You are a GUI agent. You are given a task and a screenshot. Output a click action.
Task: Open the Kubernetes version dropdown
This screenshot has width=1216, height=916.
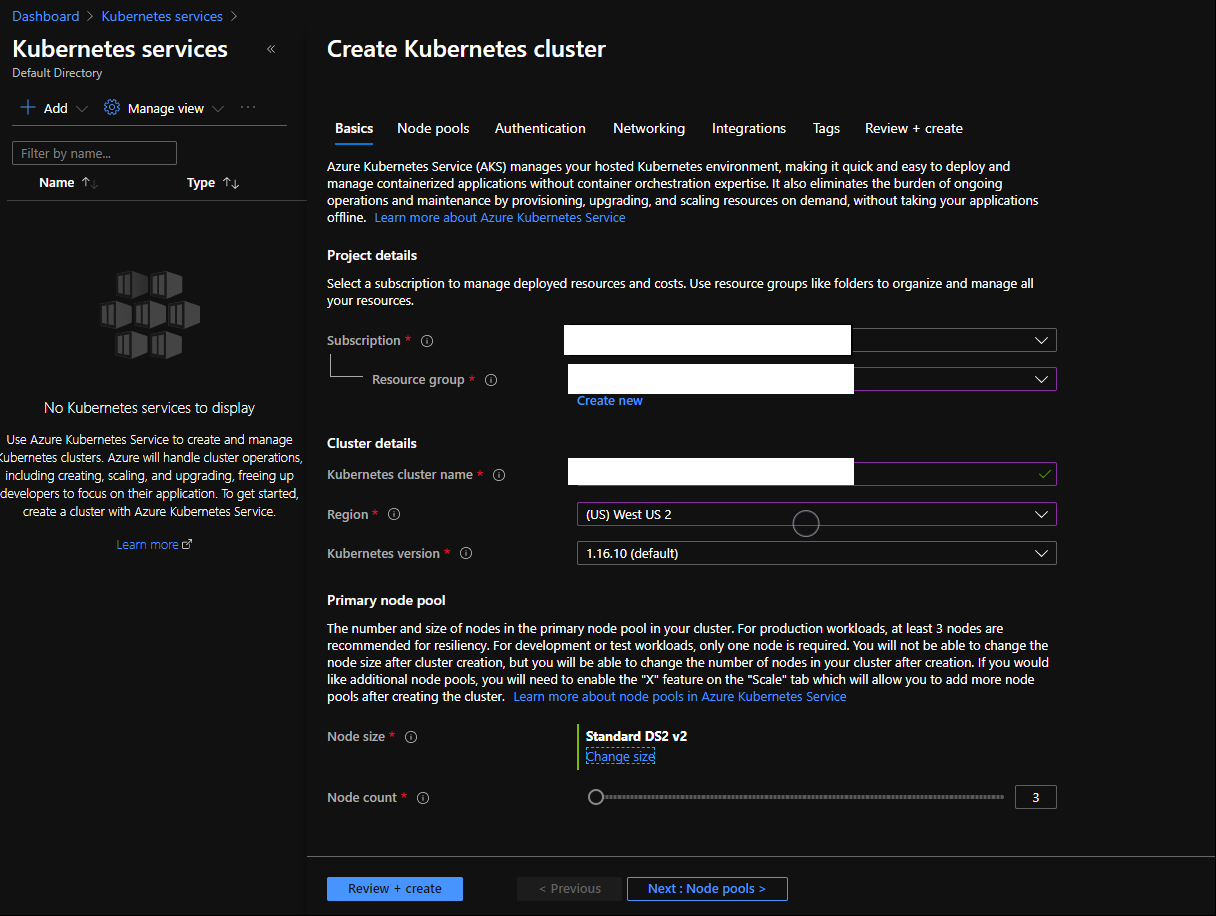point(816,553)
